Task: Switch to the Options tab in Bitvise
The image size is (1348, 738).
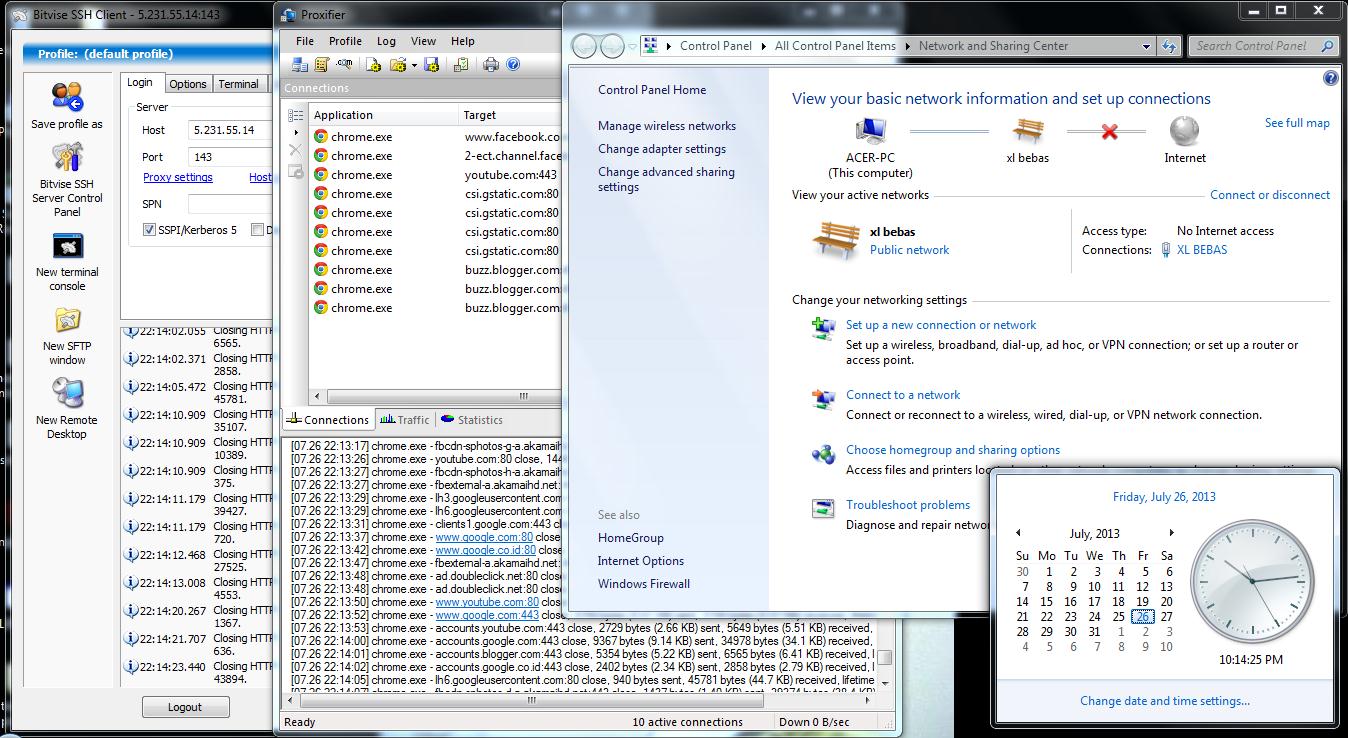Action: [187, 84]
